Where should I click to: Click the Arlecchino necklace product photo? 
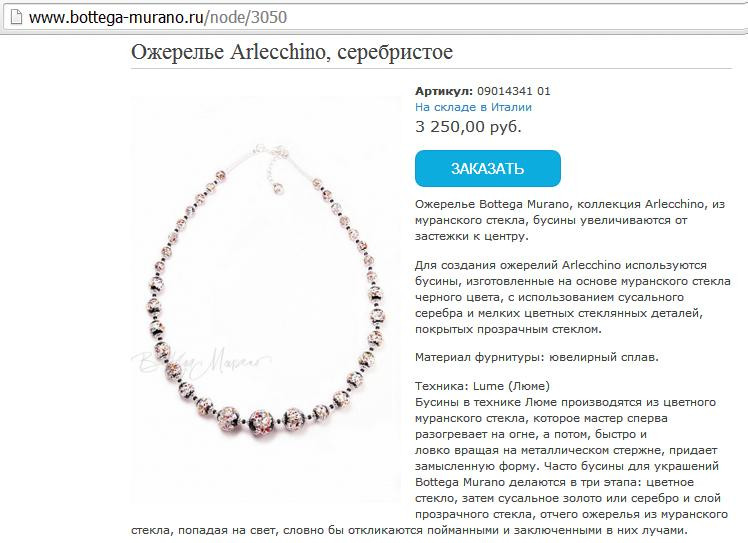point(266,299)
